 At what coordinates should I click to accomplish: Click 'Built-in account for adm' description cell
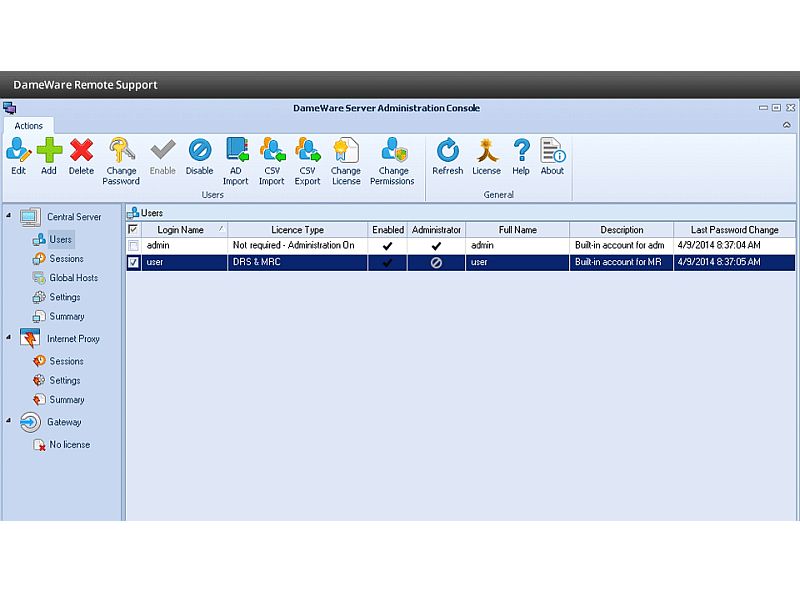pyautogui.click(x=621, y=245)
